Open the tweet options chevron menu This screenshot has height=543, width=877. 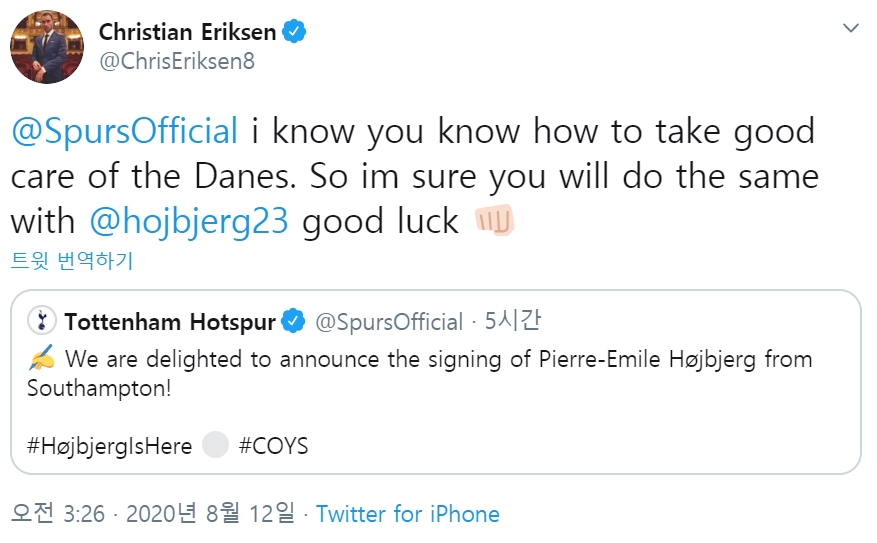[850, 28]
